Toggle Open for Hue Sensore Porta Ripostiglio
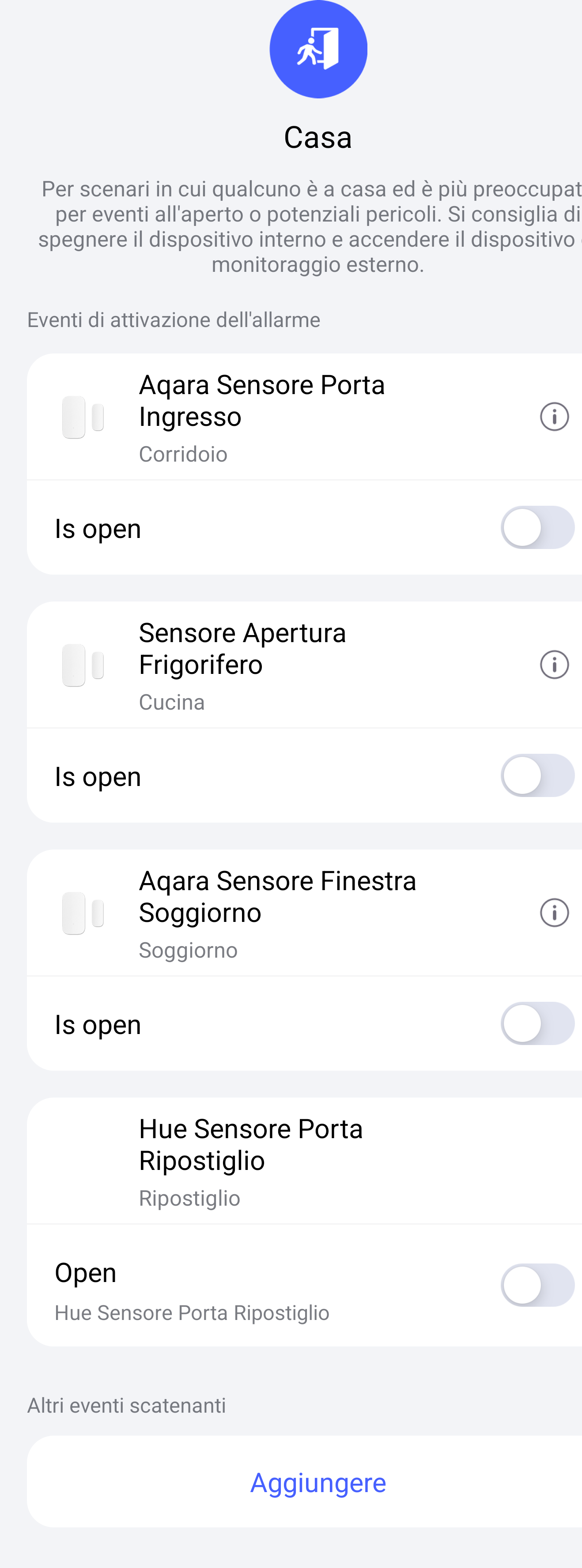This screenshot has width=582, height=1568. coord(537,1285)
